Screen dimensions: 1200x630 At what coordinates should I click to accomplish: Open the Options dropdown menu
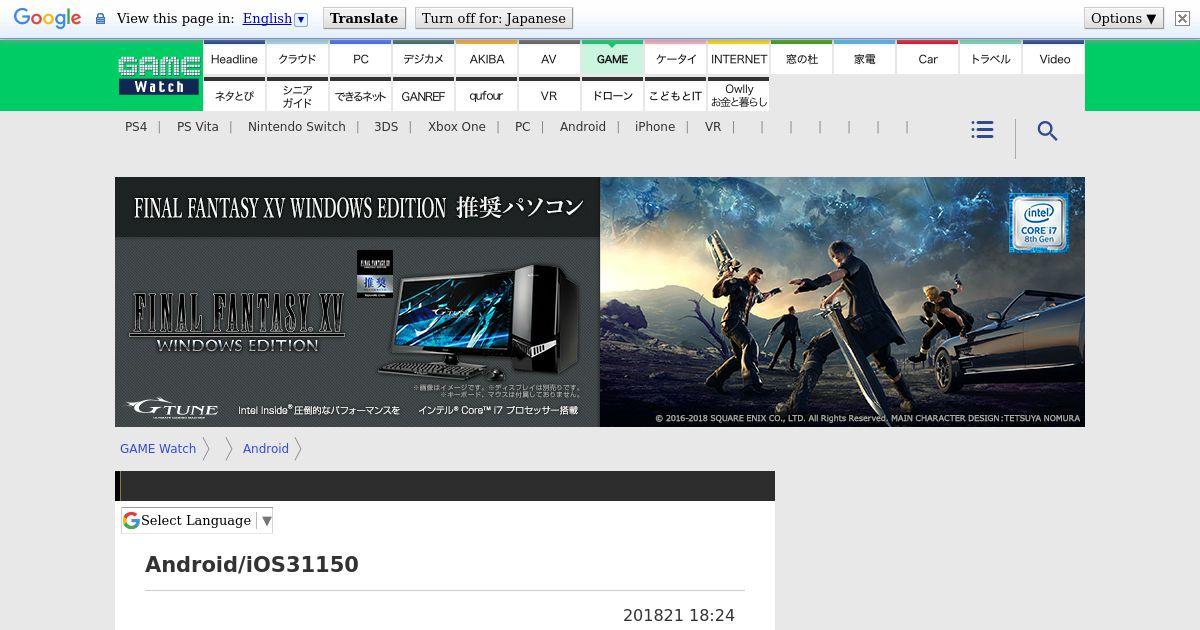pos(1124,18)
